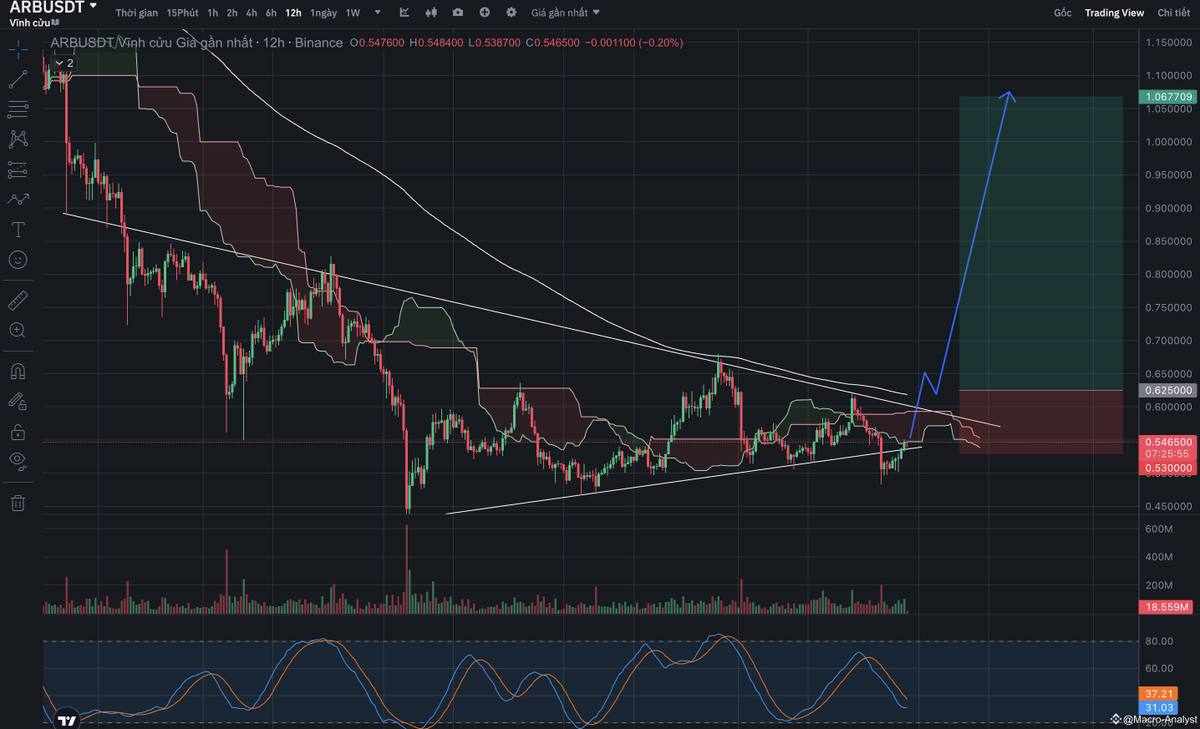Click the 80.00 oscillator axis label

pos(1157,641)
